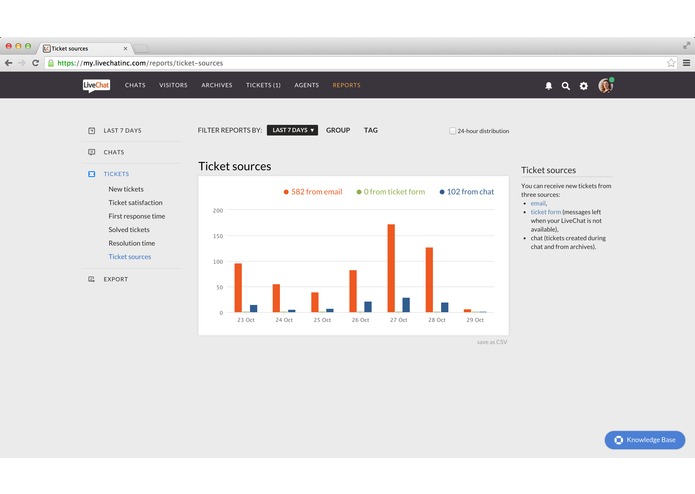Click the save as CSV link
This screenshot has height=494, width=695.
point(492,342)
